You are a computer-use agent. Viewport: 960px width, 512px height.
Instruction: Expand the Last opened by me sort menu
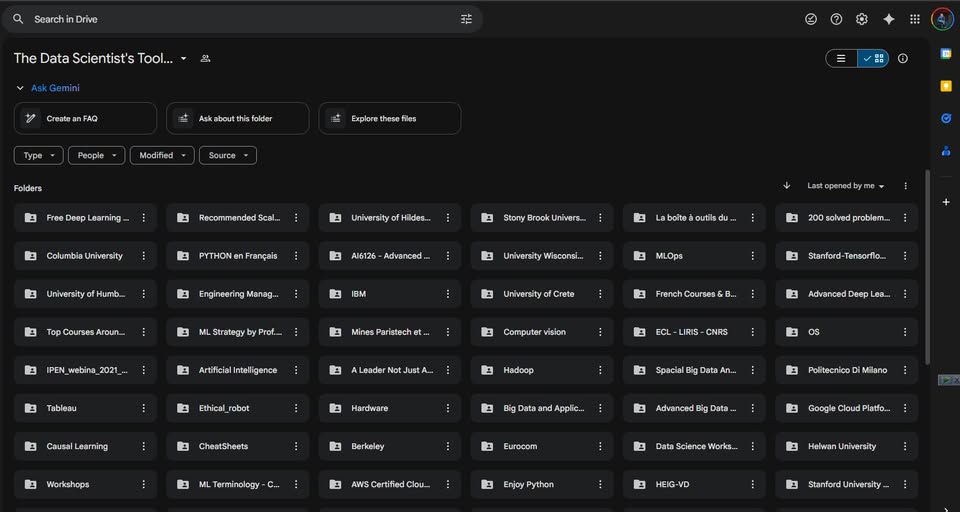pyautogui.click(x=846, y=186)
